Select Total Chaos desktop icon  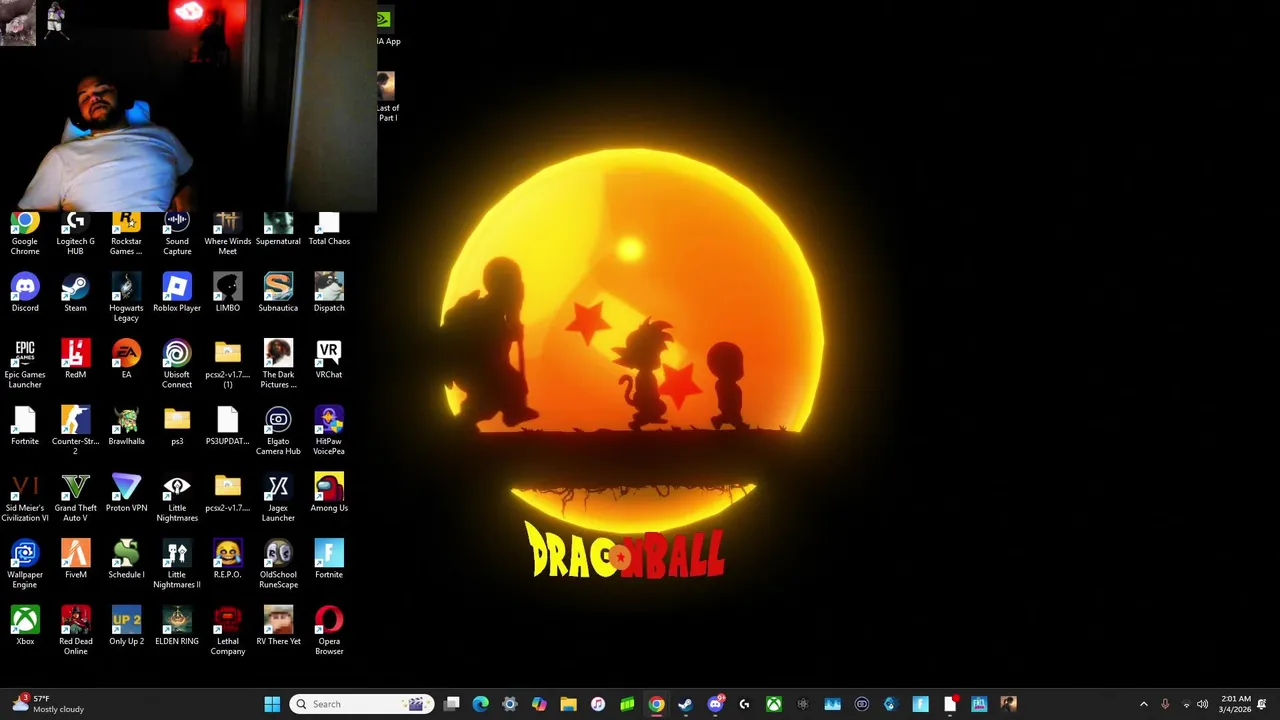(x=329, y=230)
